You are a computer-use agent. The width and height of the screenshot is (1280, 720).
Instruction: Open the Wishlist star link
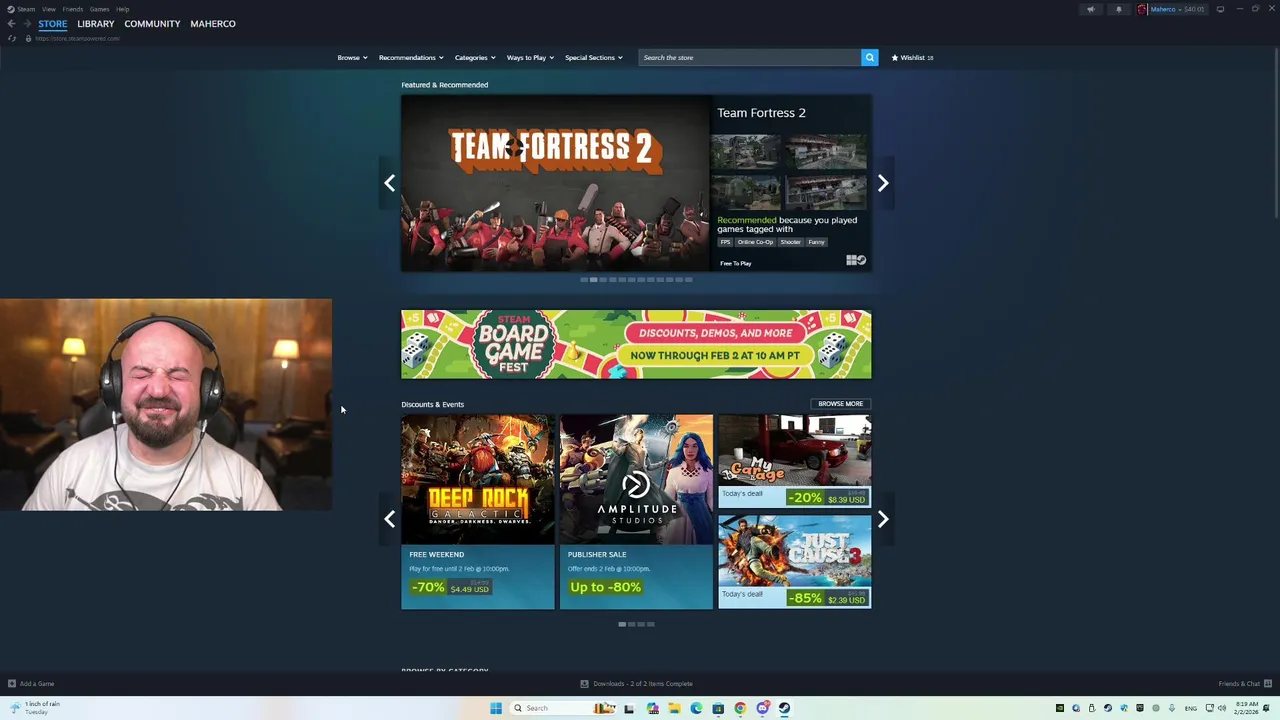(912, 57)
